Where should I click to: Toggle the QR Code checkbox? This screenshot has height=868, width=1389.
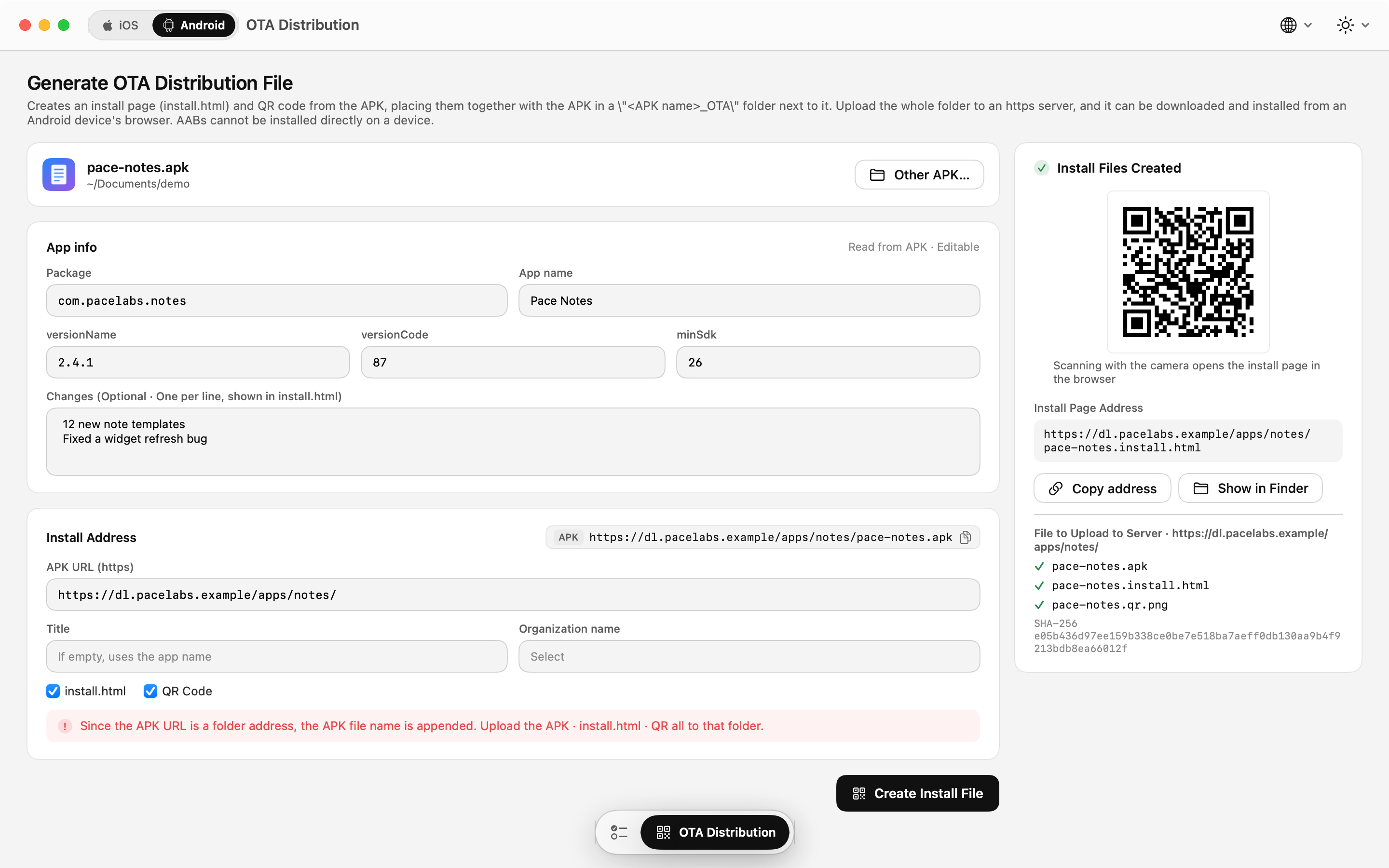[150, 691]
